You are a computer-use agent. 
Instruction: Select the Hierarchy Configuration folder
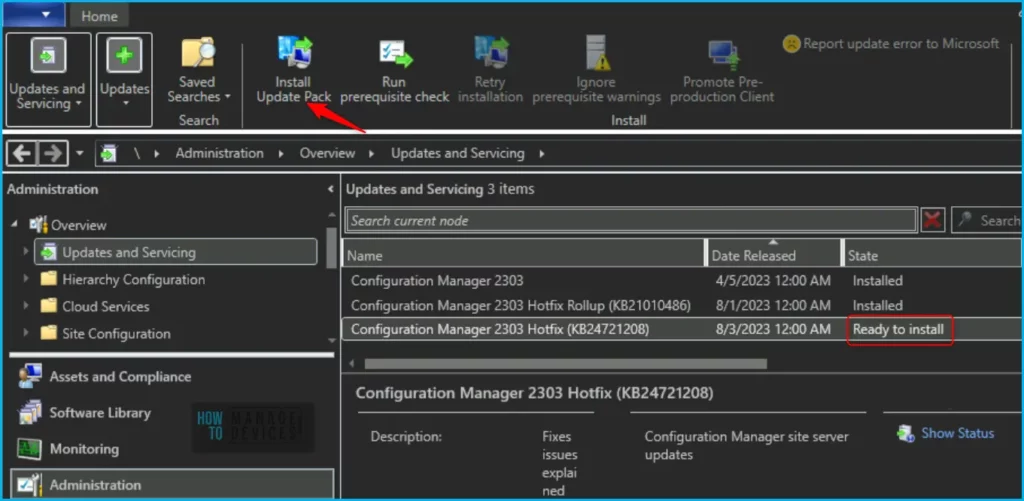133,280
